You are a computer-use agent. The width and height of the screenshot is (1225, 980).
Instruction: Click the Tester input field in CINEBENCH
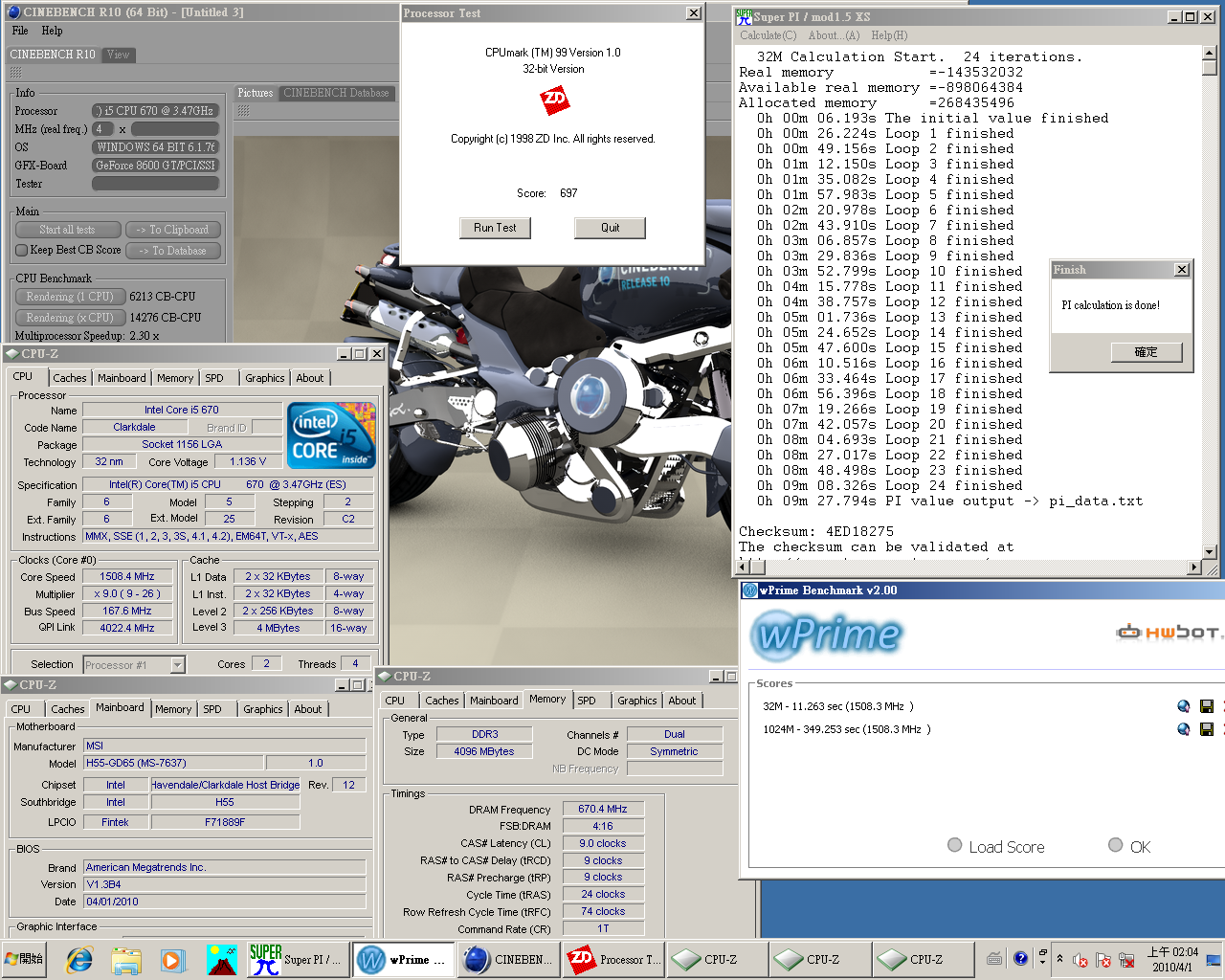coord(156,183)
